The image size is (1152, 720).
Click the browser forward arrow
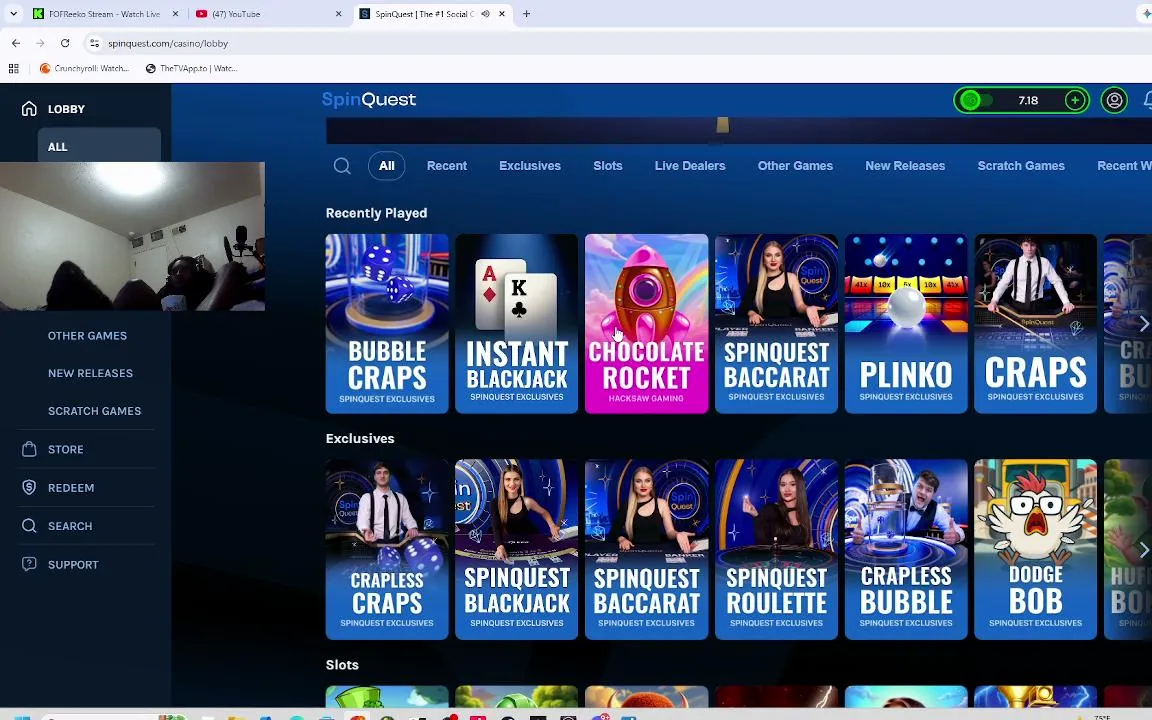tap(40, 43)
